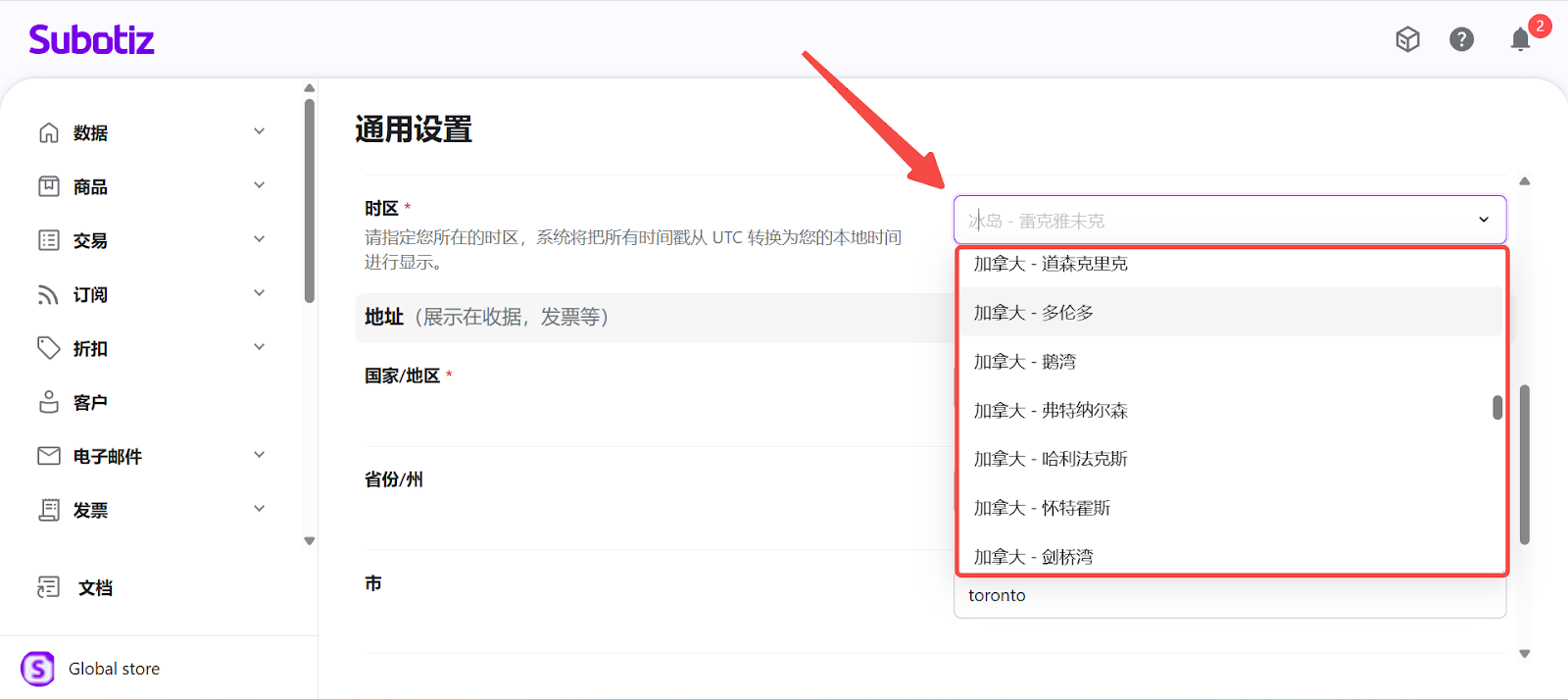Screen dimensions: 1568x700
Task: Select 加拿大 - 多伦多 timezone option
Action: coord(1033,313)
